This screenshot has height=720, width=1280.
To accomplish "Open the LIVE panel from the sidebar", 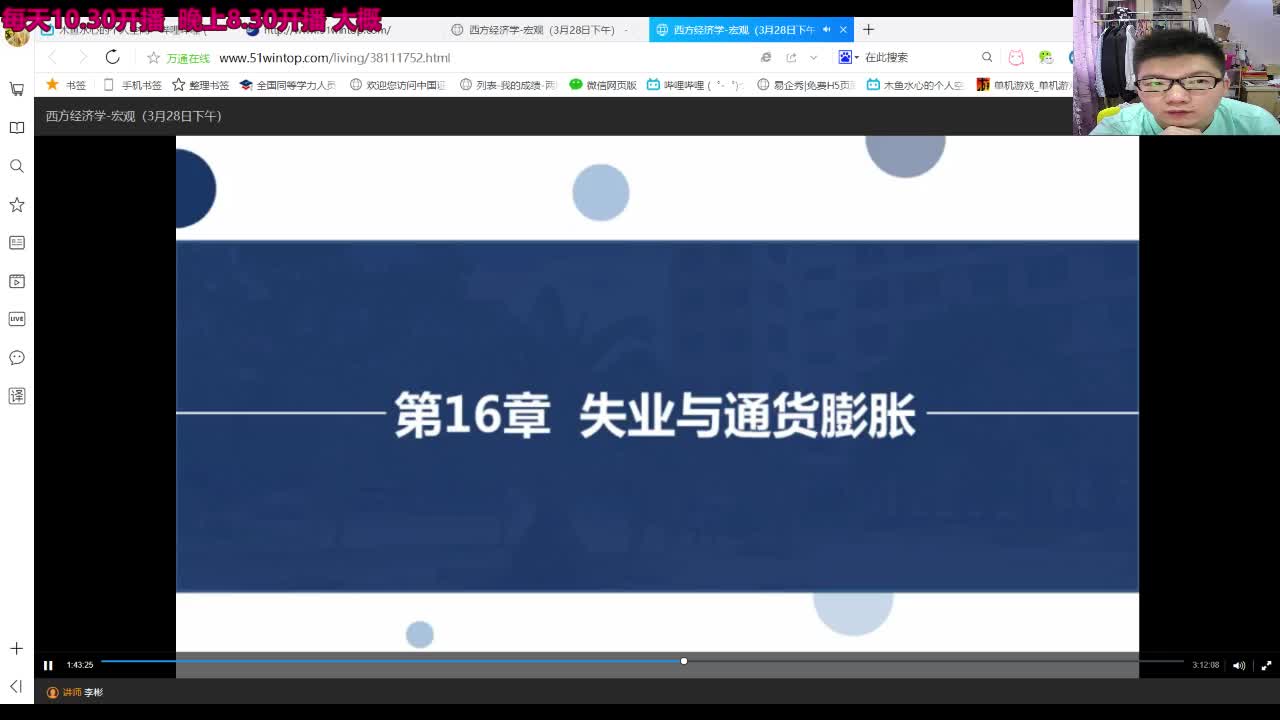I will tap(16, 318).
